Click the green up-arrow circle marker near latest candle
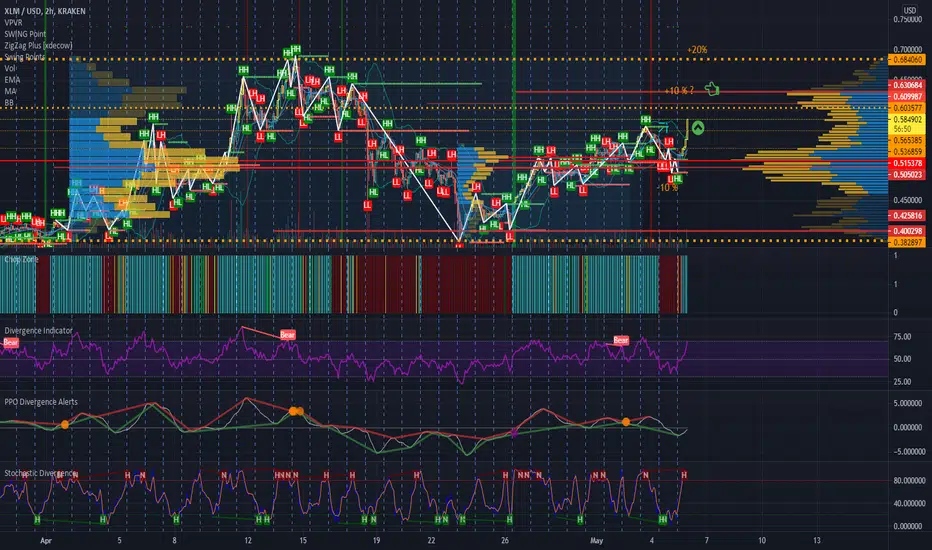The width and height of the screenshot is (932, 550). (x=698, y=127)
